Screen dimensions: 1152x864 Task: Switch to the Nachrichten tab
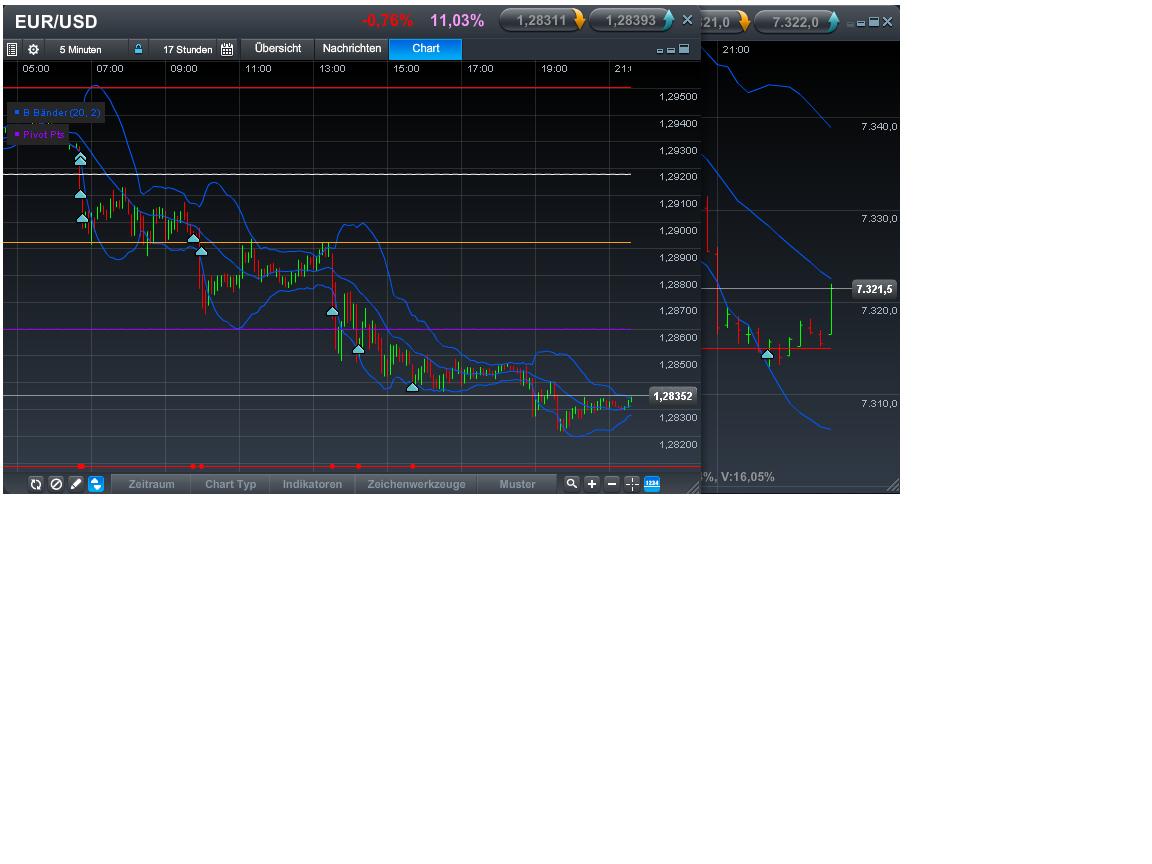click(350, 48)
